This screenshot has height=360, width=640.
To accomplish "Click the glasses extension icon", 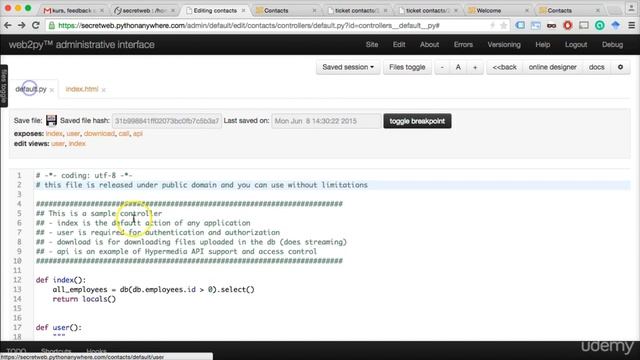I will pos(551,25).
